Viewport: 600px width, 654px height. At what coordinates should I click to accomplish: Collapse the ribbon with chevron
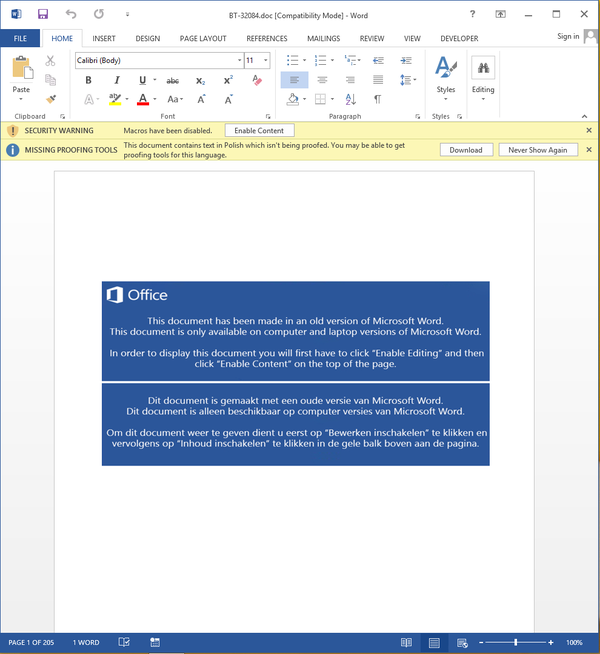coord(585,116)
